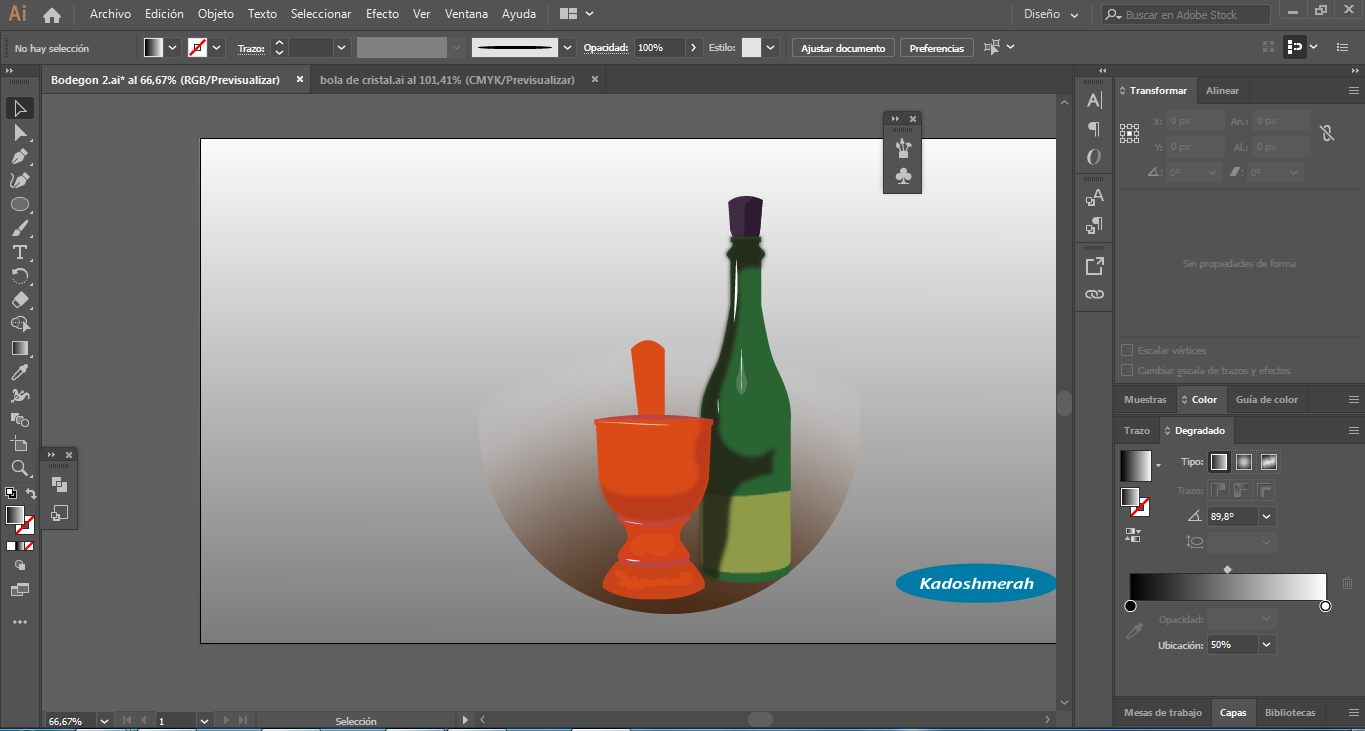Open the stroke weight dropdown
Screen dimensions: 1365x731
pos(342,47)
